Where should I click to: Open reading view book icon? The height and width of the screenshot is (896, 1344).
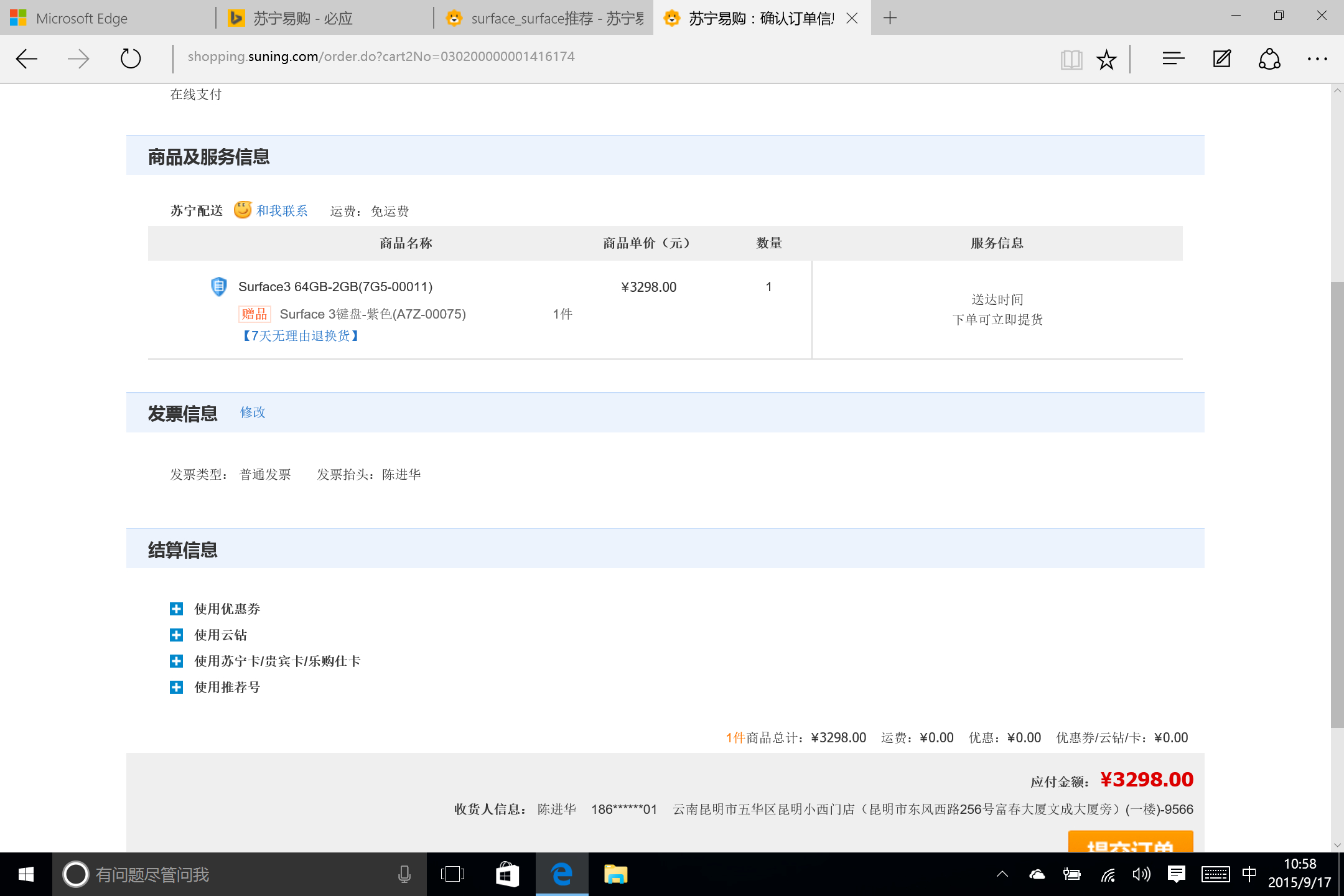[x=1071, y=60]
